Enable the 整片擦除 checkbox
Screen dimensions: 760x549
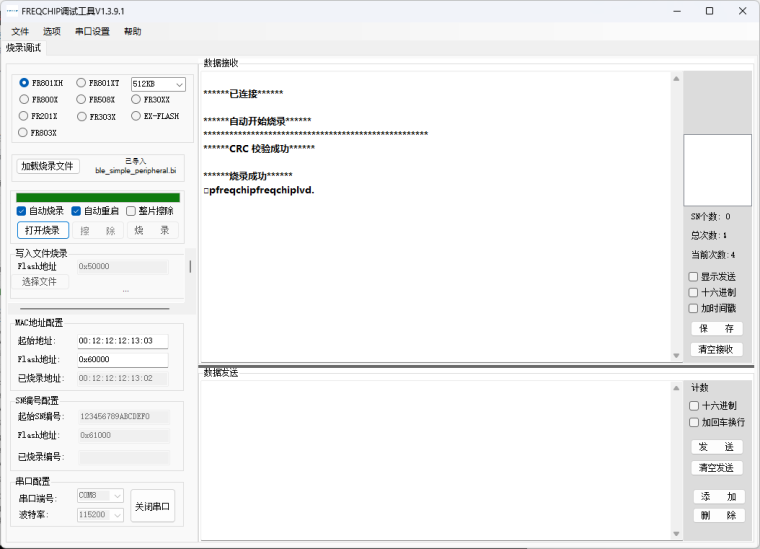(x=131, y=211)
